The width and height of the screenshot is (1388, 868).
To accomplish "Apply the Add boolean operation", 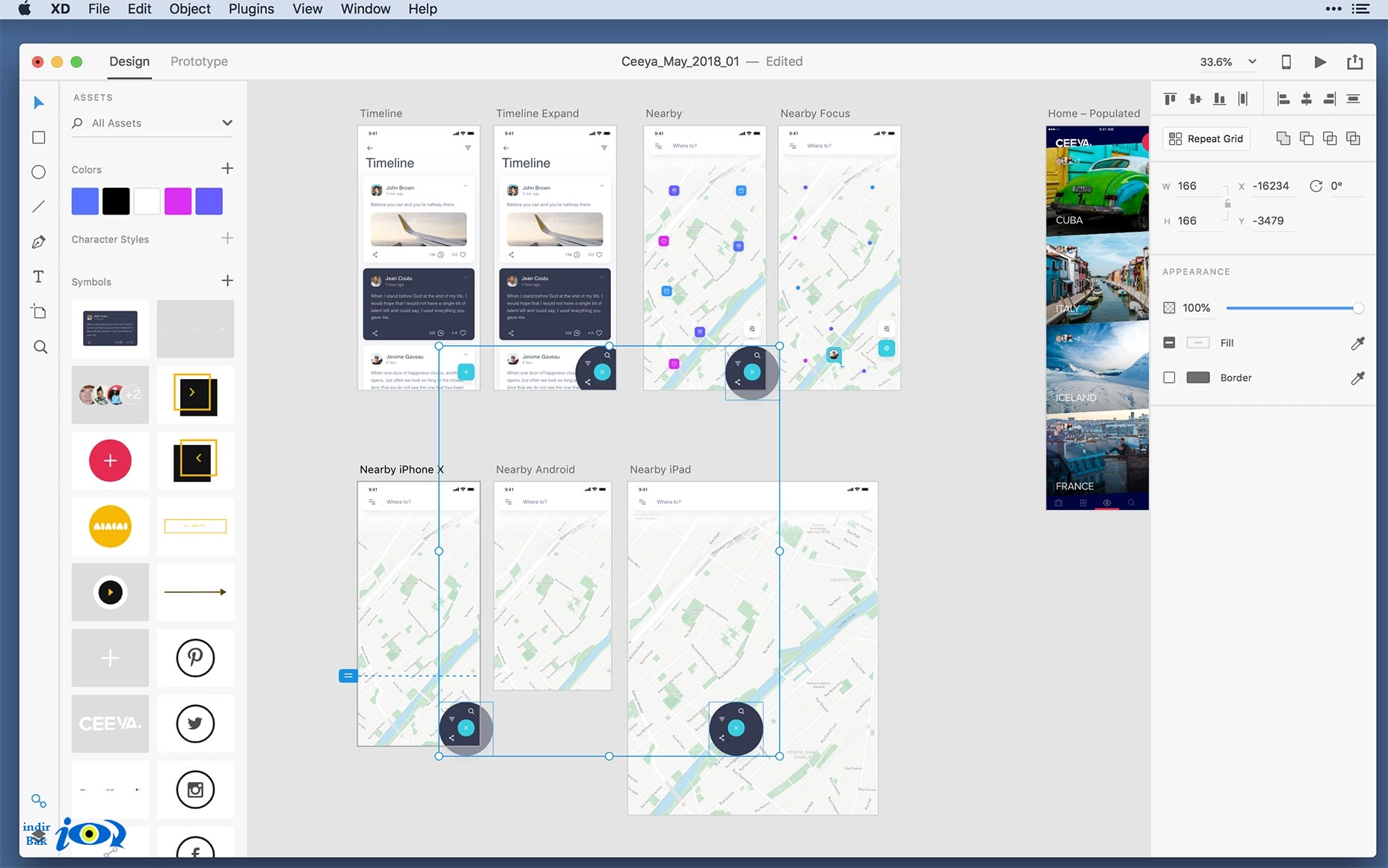I will 1283,138.
